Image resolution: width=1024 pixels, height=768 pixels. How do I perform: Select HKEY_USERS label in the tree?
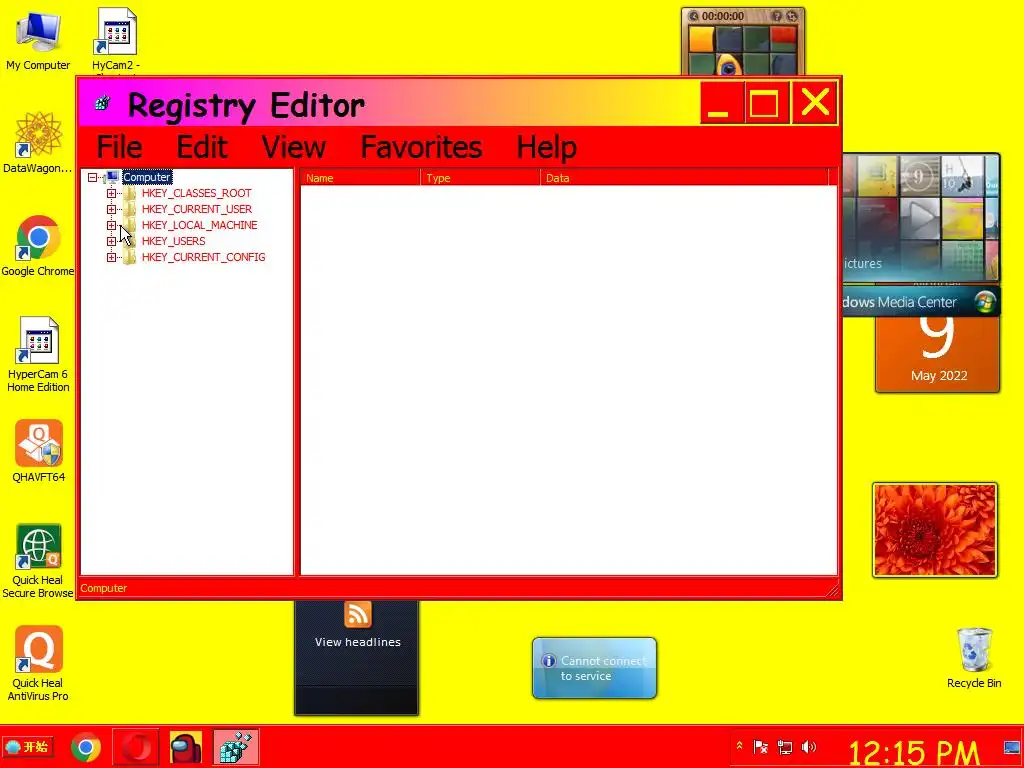(173, 241)
